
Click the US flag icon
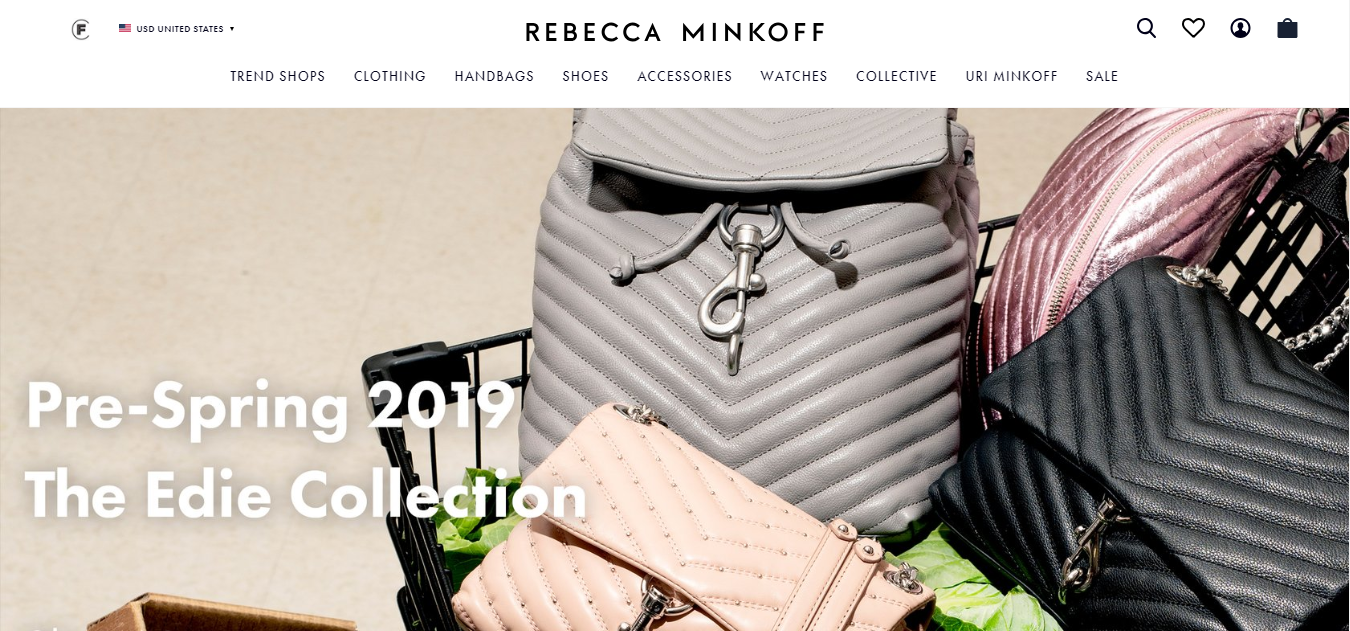(125, 29)
